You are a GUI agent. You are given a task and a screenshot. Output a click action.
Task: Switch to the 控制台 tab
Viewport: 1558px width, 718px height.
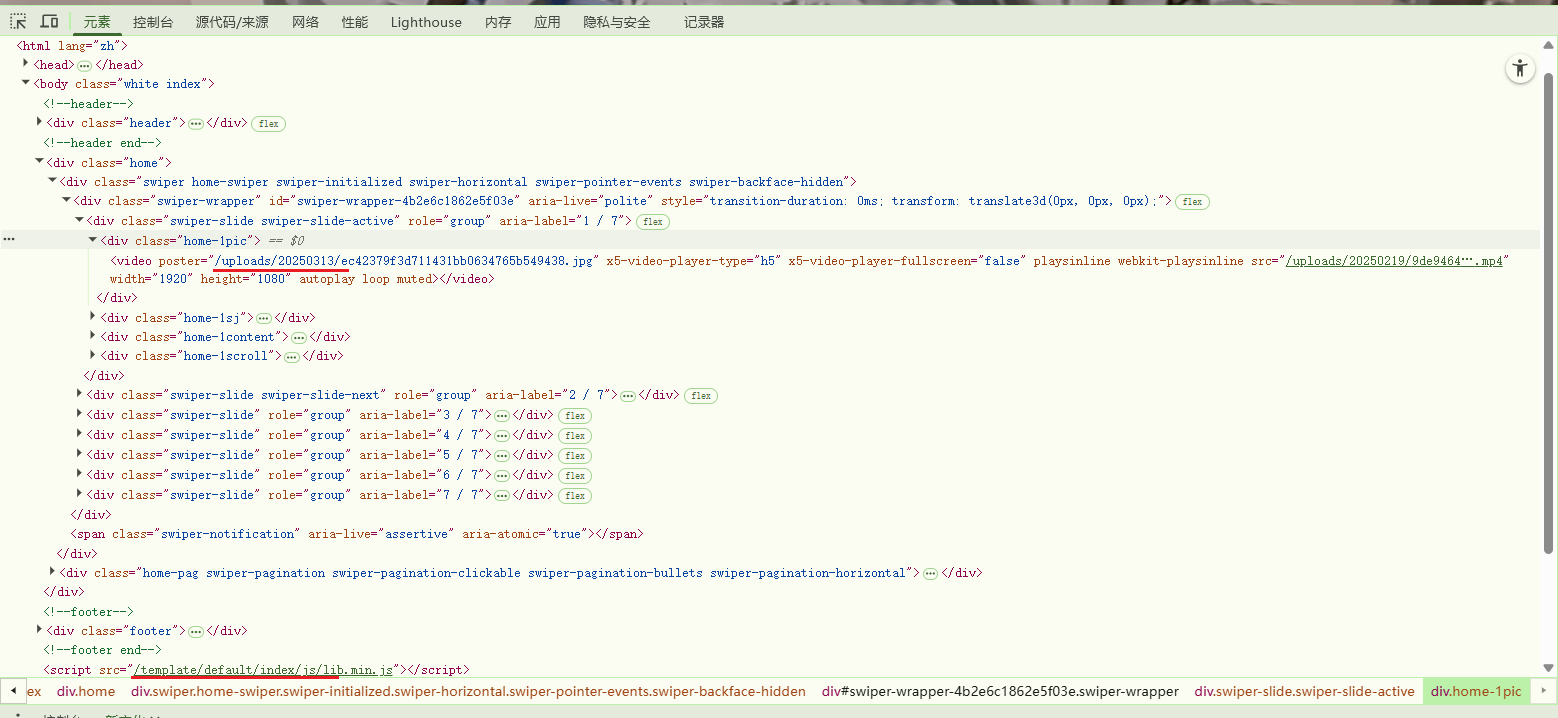152,22
